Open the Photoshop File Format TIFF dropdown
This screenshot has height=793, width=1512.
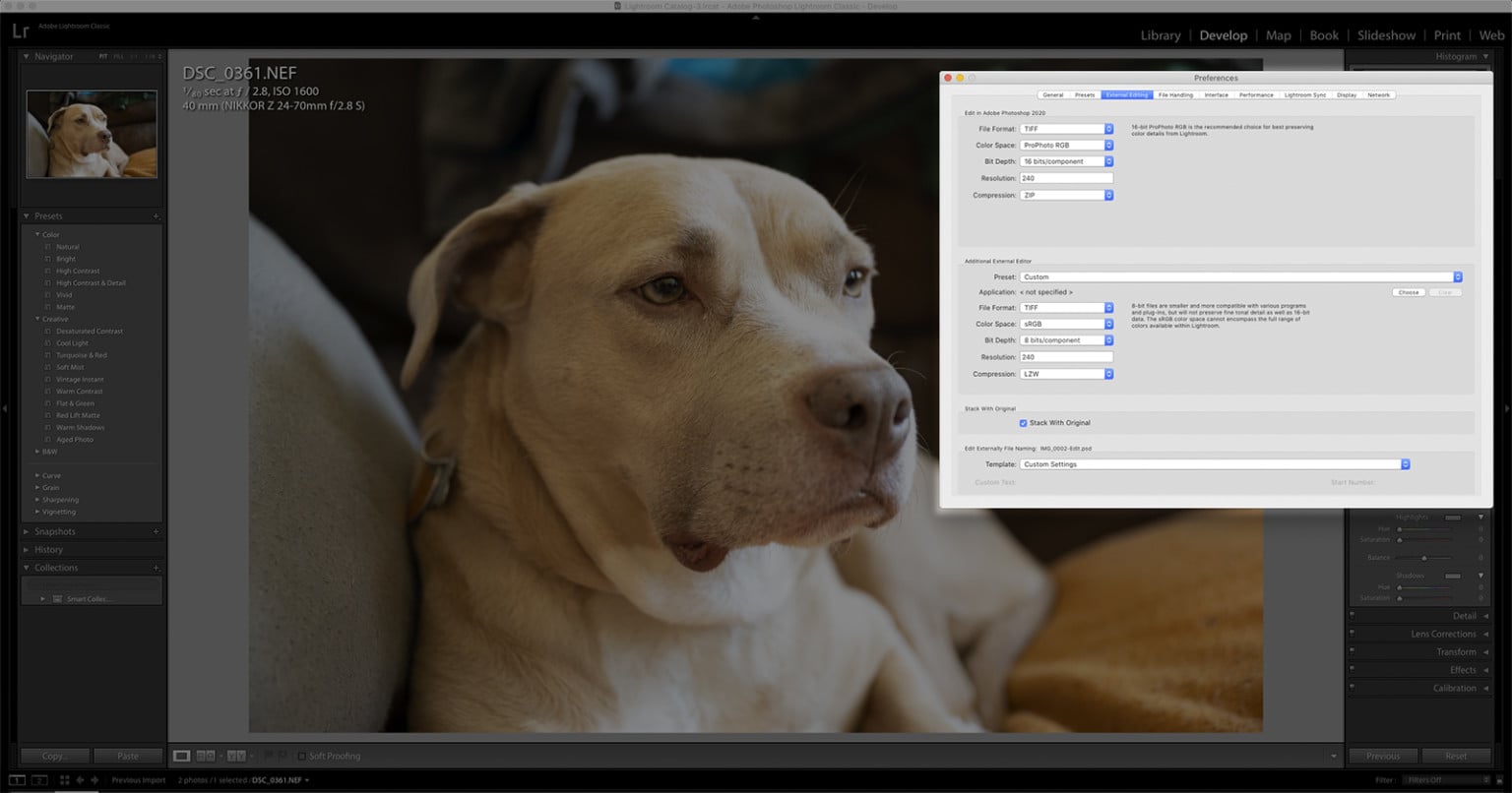[1066, 129]
